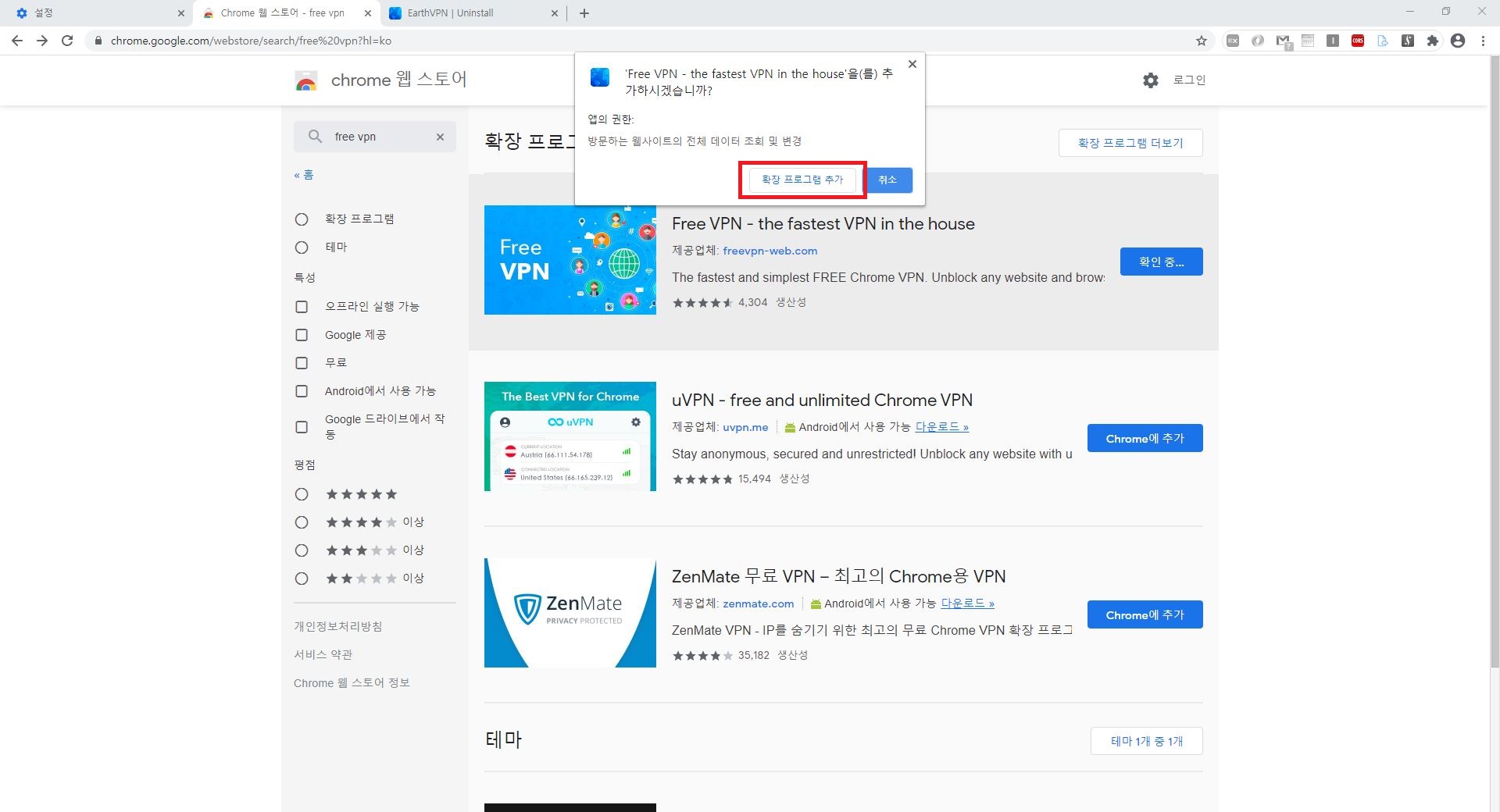This screenshot has width=1500, height=812.
Task: Open the uvpn.me provider link
Action: click(x=745, y=427)
